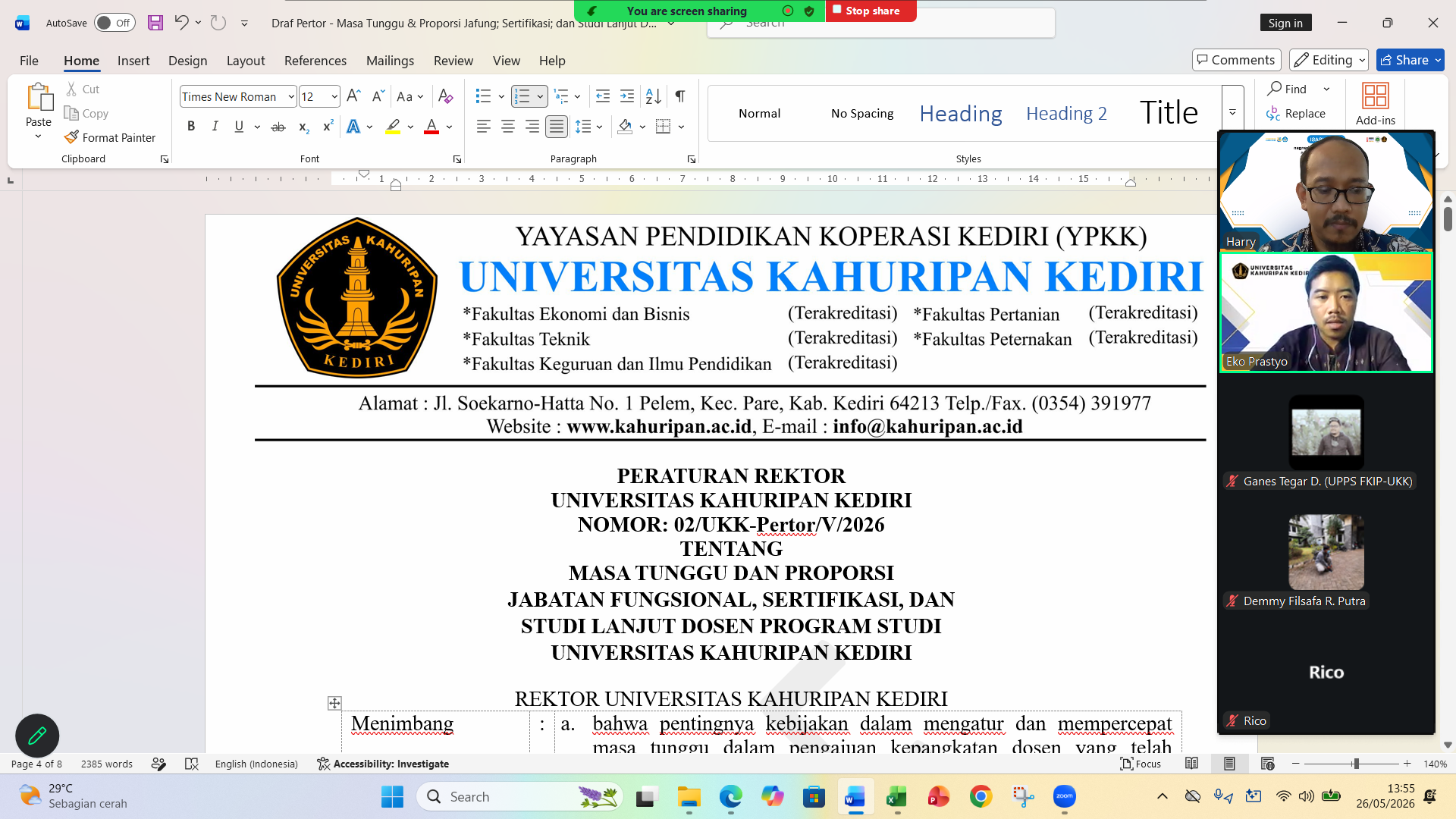
Task: Shrink font size with the smaller A icon
Action: point(378,96)
